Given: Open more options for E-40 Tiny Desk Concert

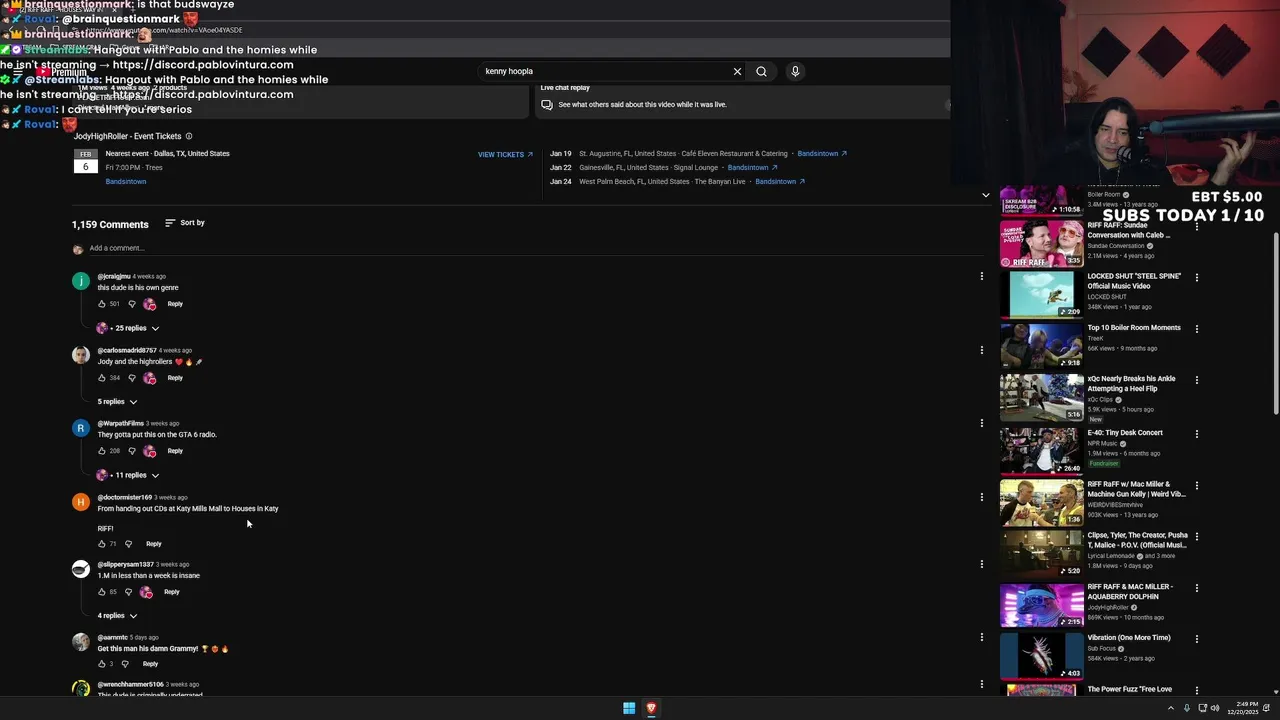Looking at the screenshot, I should [1197, 434].
